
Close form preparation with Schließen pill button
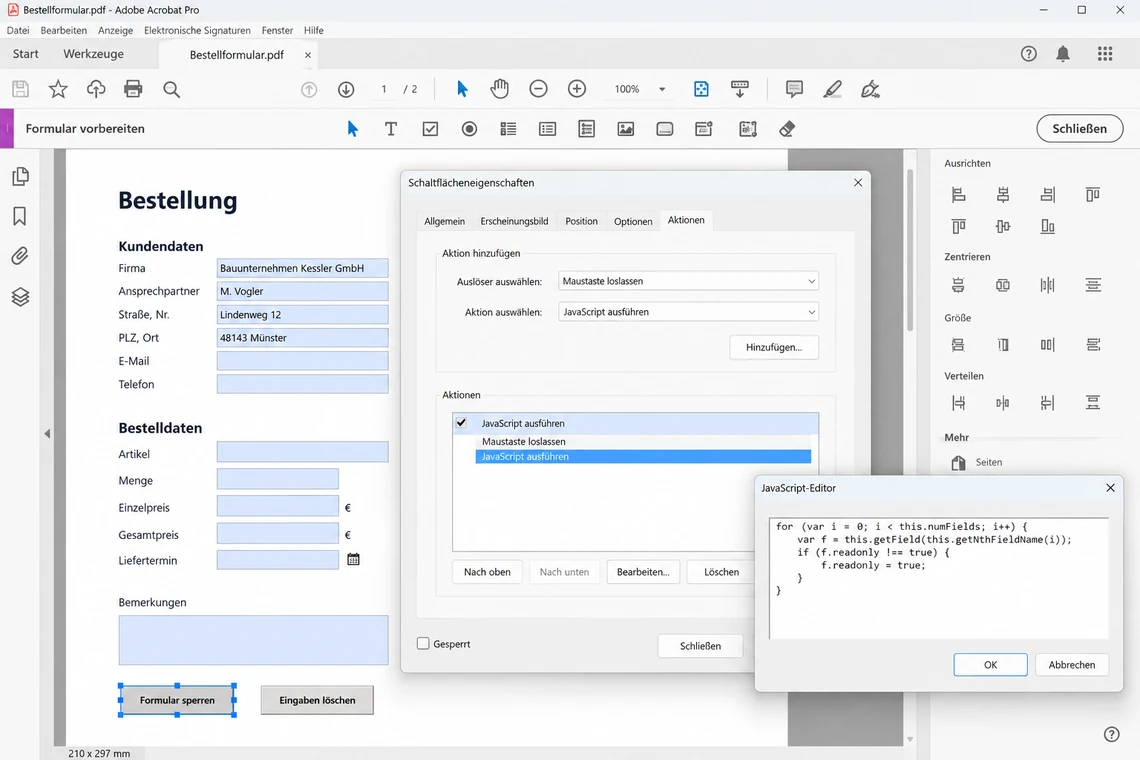coord(1080,129)
